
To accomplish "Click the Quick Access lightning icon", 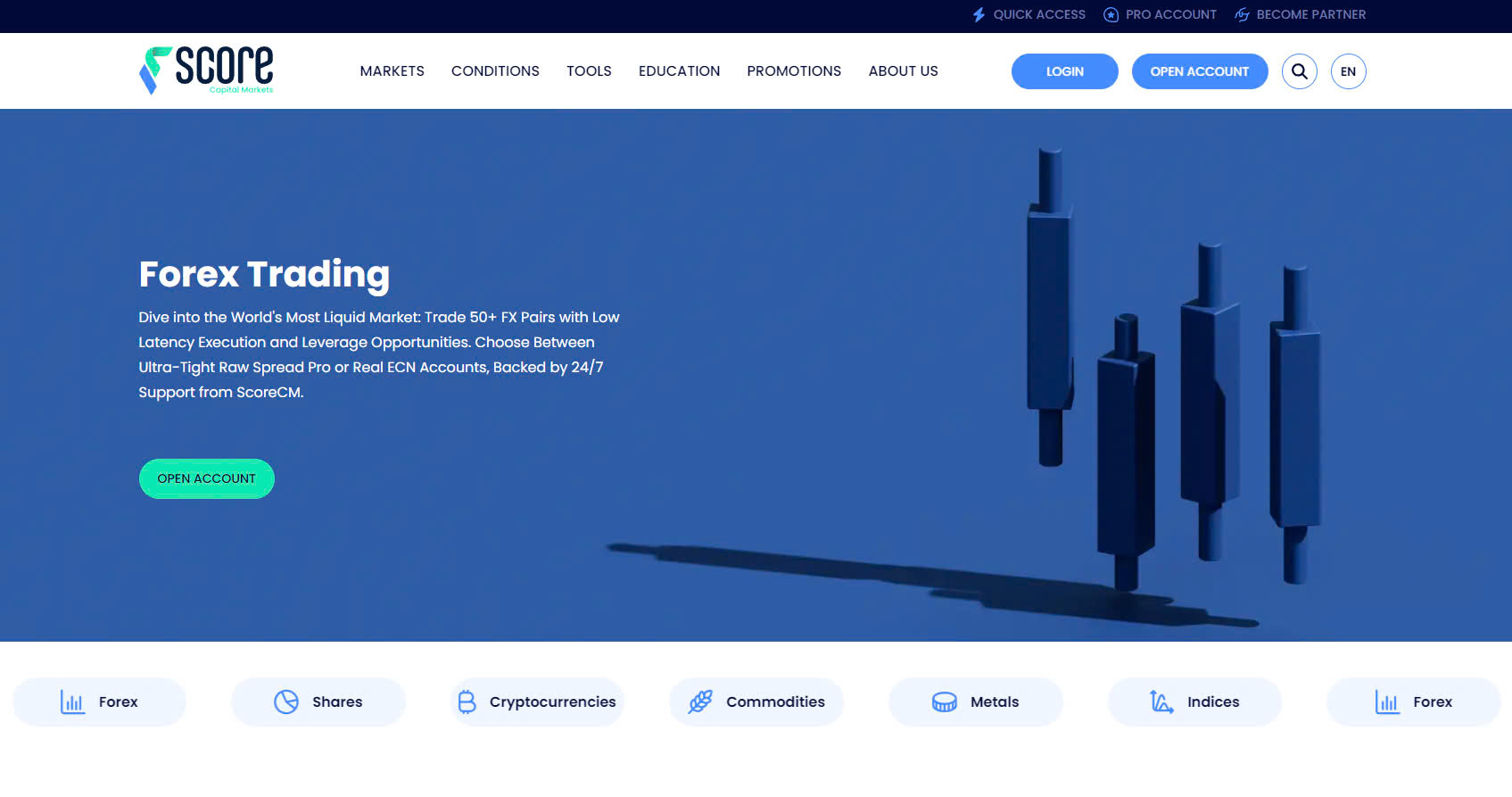I will 979,14.
